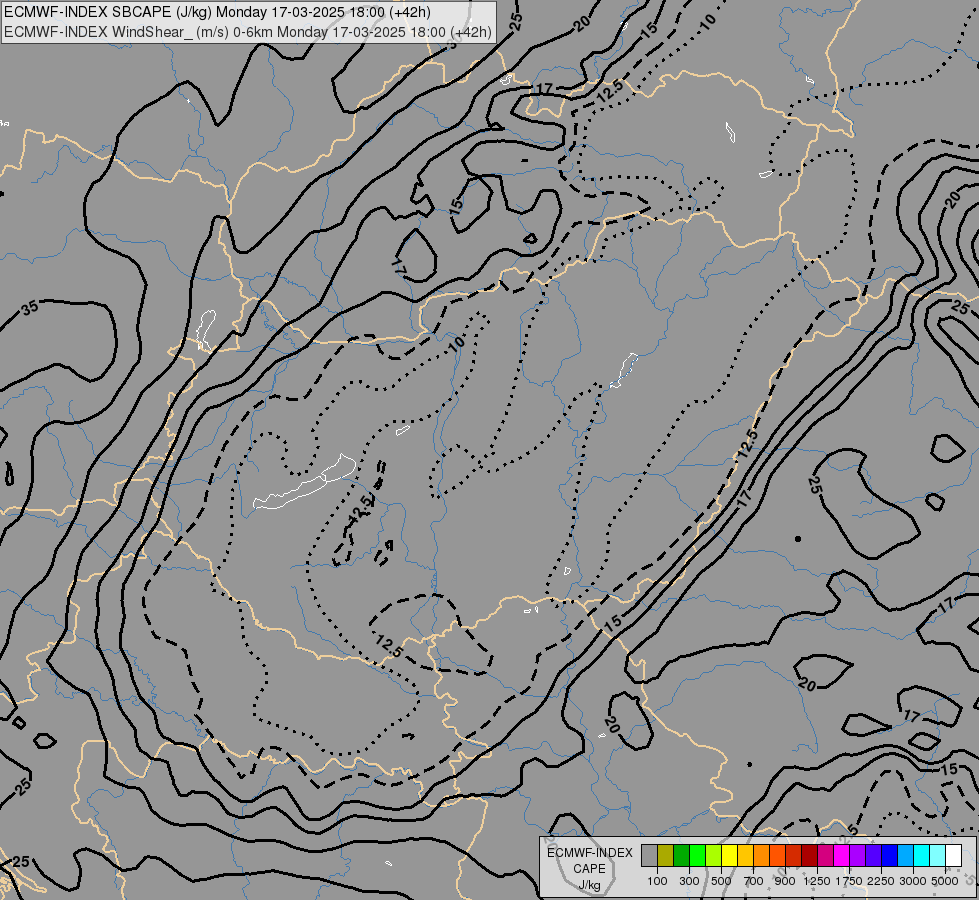
Task: Choose the amber swatch left of 700 tick
Action: (x=745, y=856)
